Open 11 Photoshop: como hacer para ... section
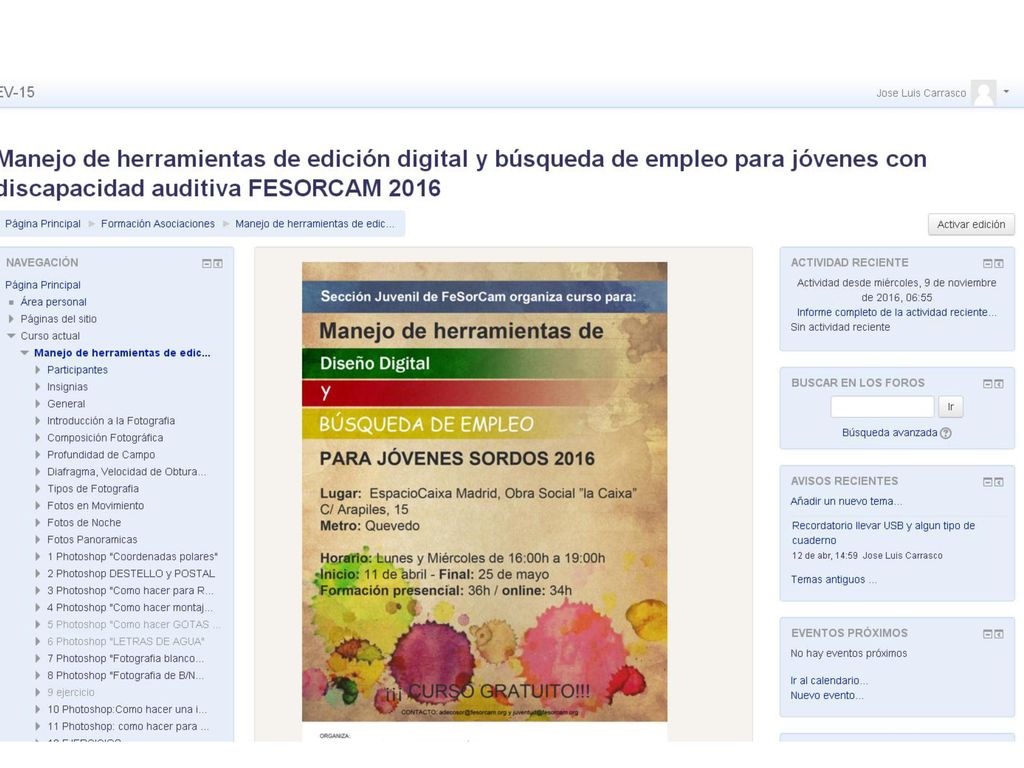The image size is (1024, 768). tap(128, 726)
